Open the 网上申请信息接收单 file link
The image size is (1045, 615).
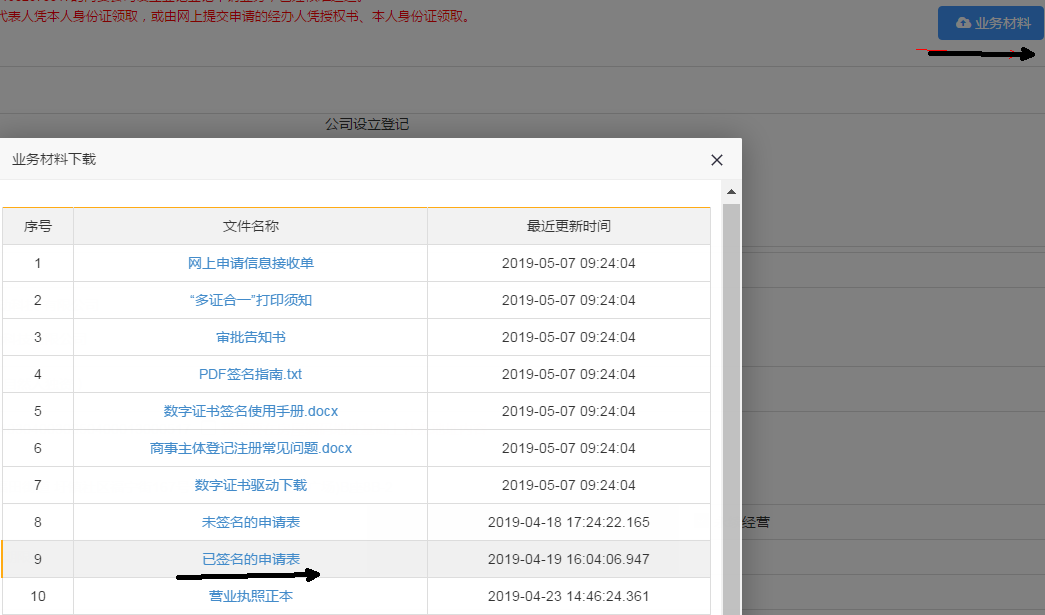pos(251,264)
